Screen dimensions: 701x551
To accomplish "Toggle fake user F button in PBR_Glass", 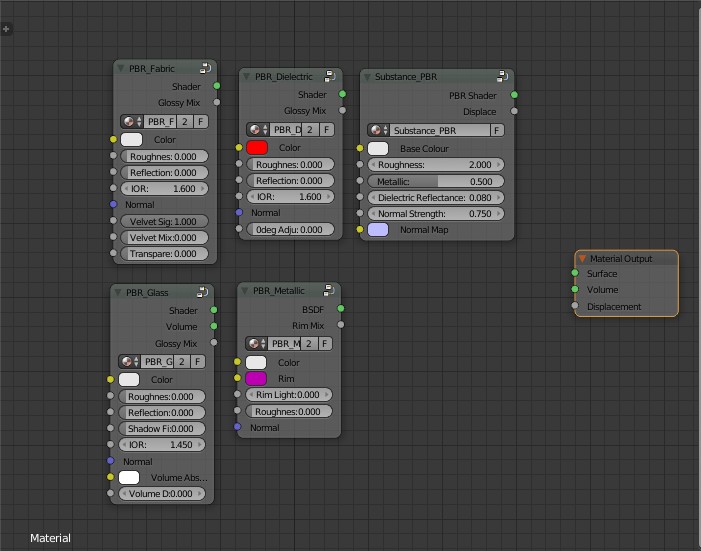I will click(198, 361).
